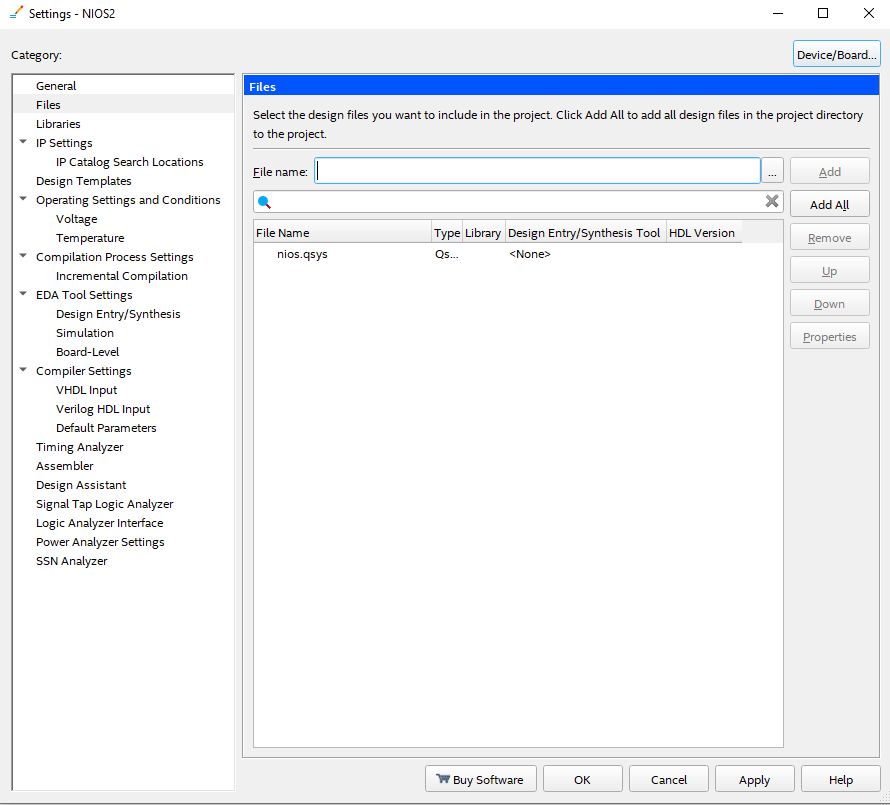Collapse Compilation Process Settings node
Viewport: 890px width, 805px height.
[x=23, y=256]
